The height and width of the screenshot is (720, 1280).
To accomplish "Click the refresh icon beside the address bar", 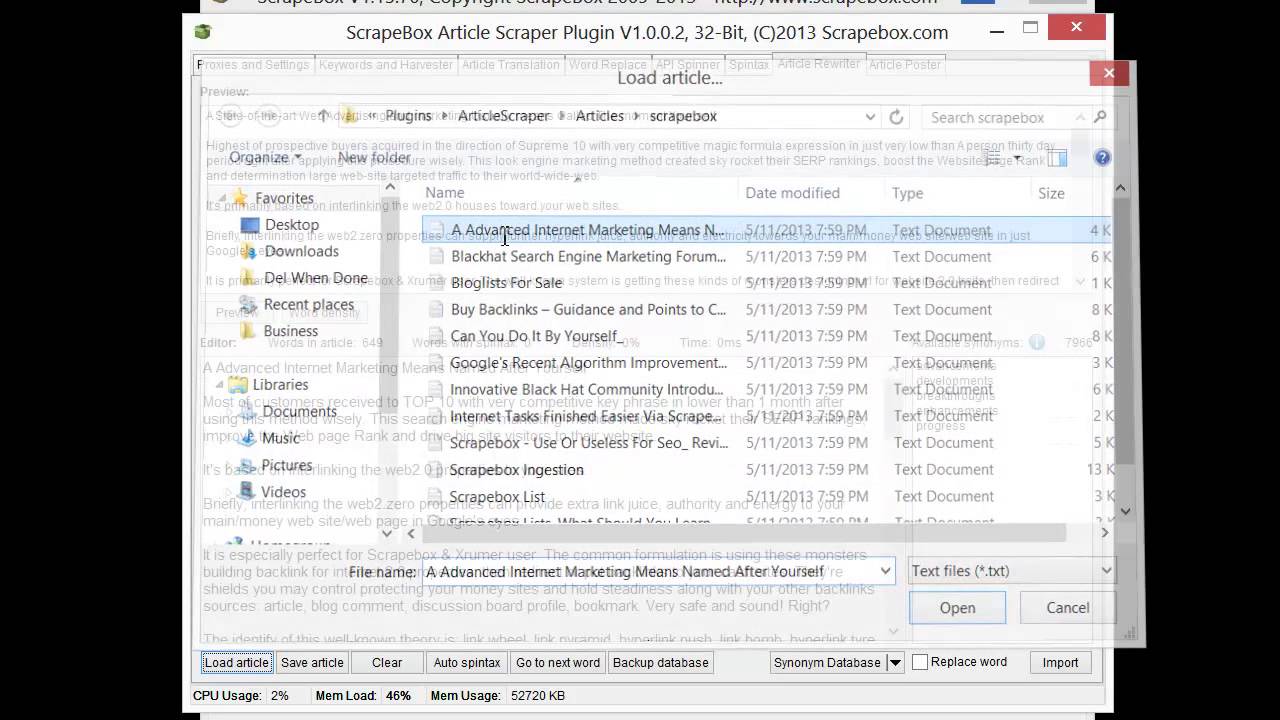I will tap(896, 117).
